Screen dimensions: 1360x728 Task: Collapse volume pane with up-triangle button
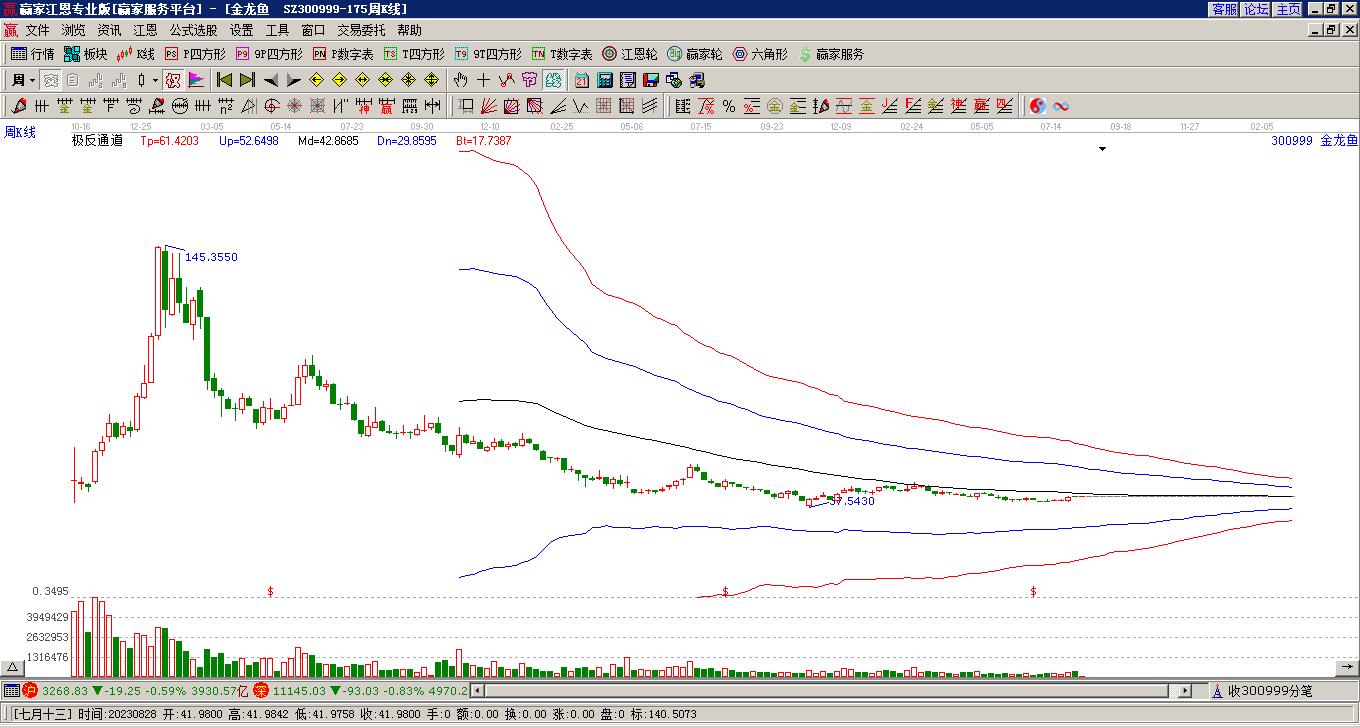(12, 667)
